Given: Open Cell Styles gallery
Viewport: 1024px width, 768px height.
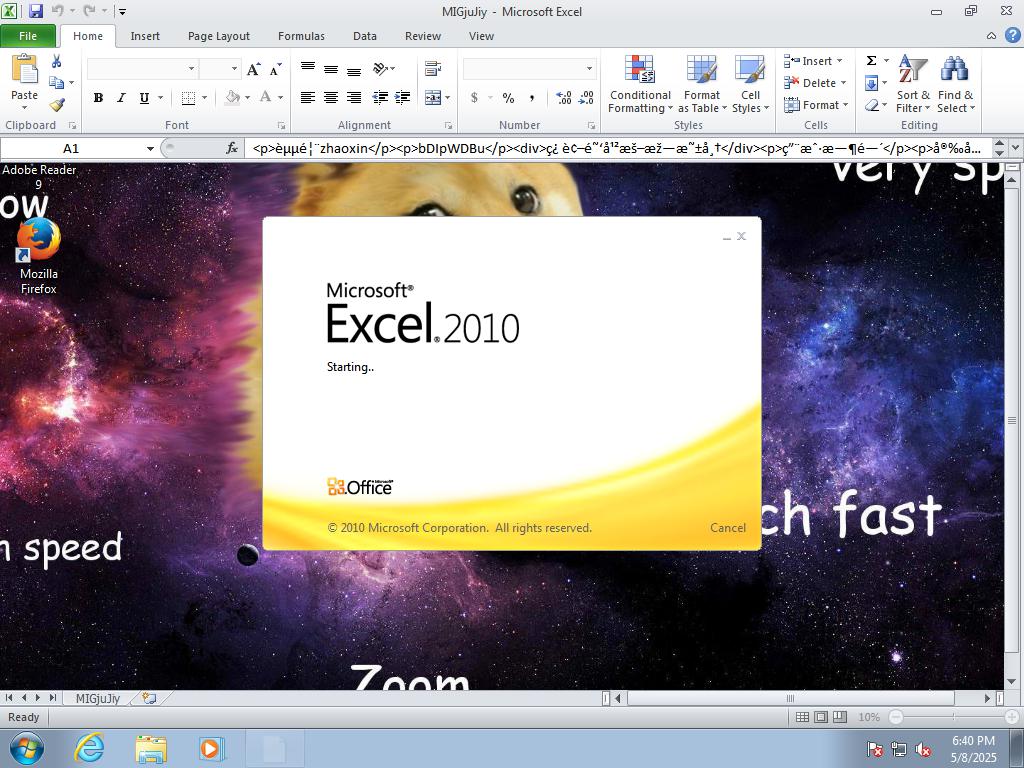Looking at the screenshot, I should [x=750, y=84].
